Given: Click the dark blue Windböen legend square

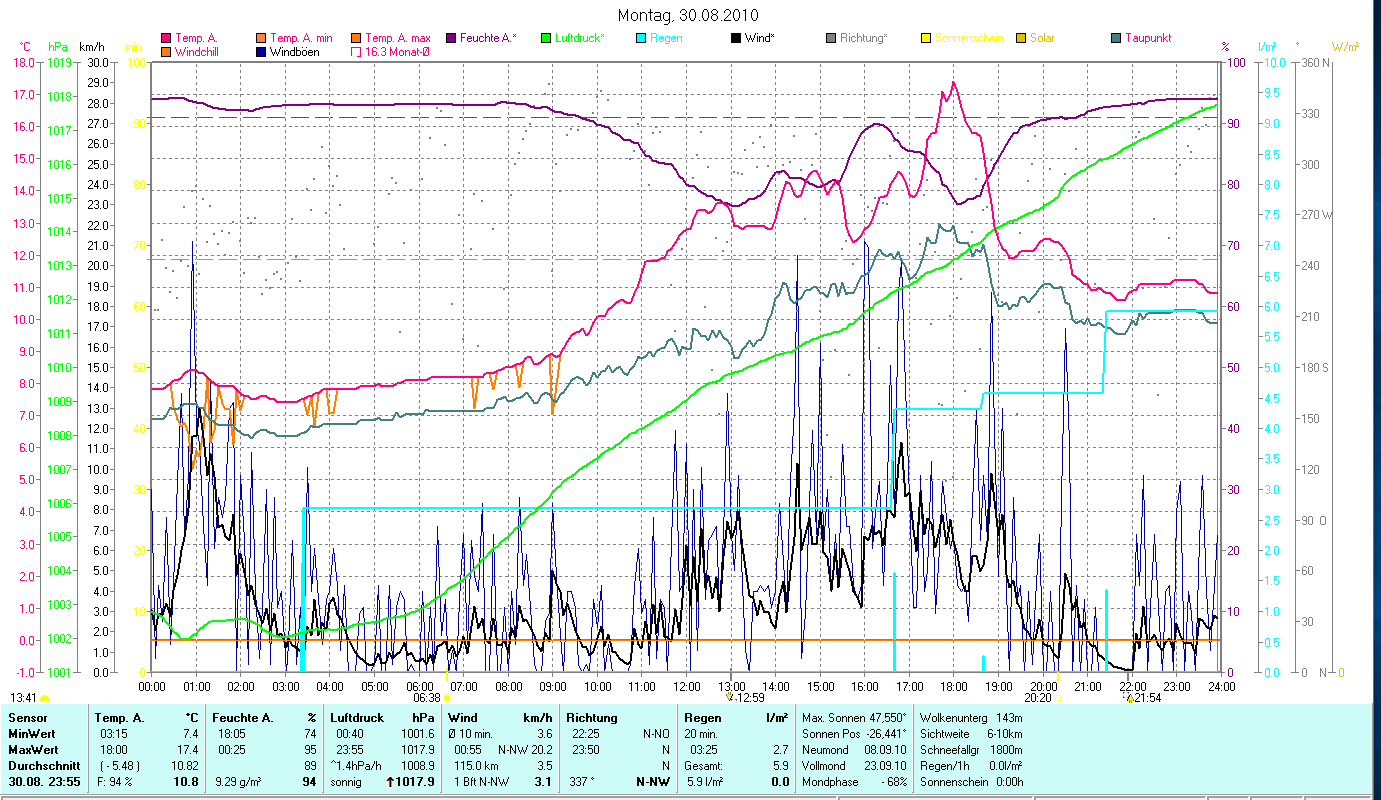Looking at the screenshot, I should click(x=262, y=51).
